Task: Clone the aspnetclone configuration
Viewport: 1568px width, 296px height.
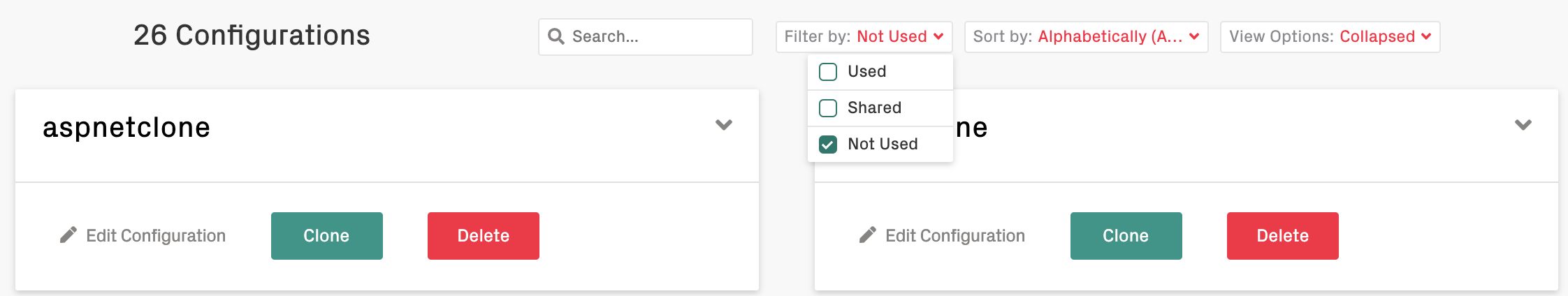Action: click(x=326, y=236)
